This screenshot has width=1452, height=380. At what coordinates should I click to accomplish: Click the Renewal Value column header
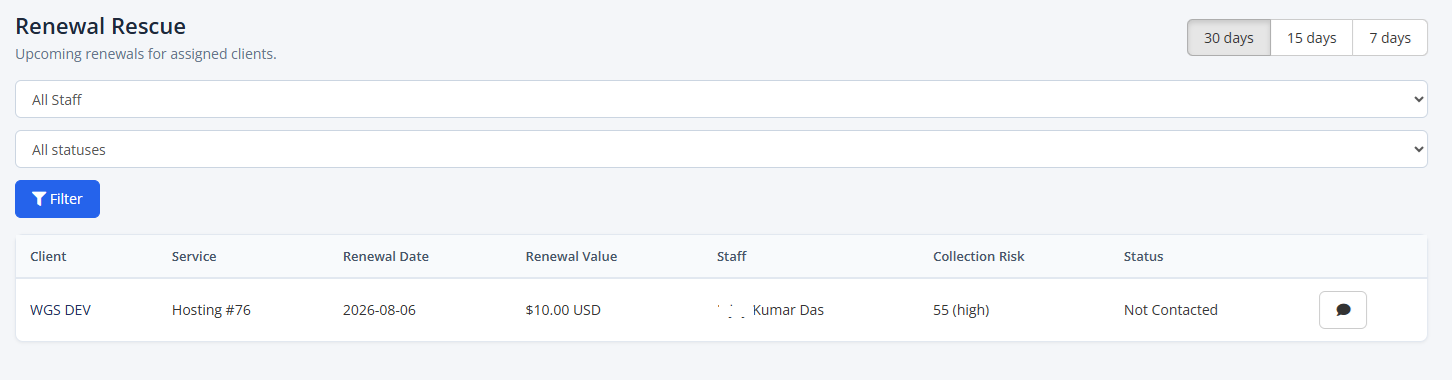click(571, 256)
